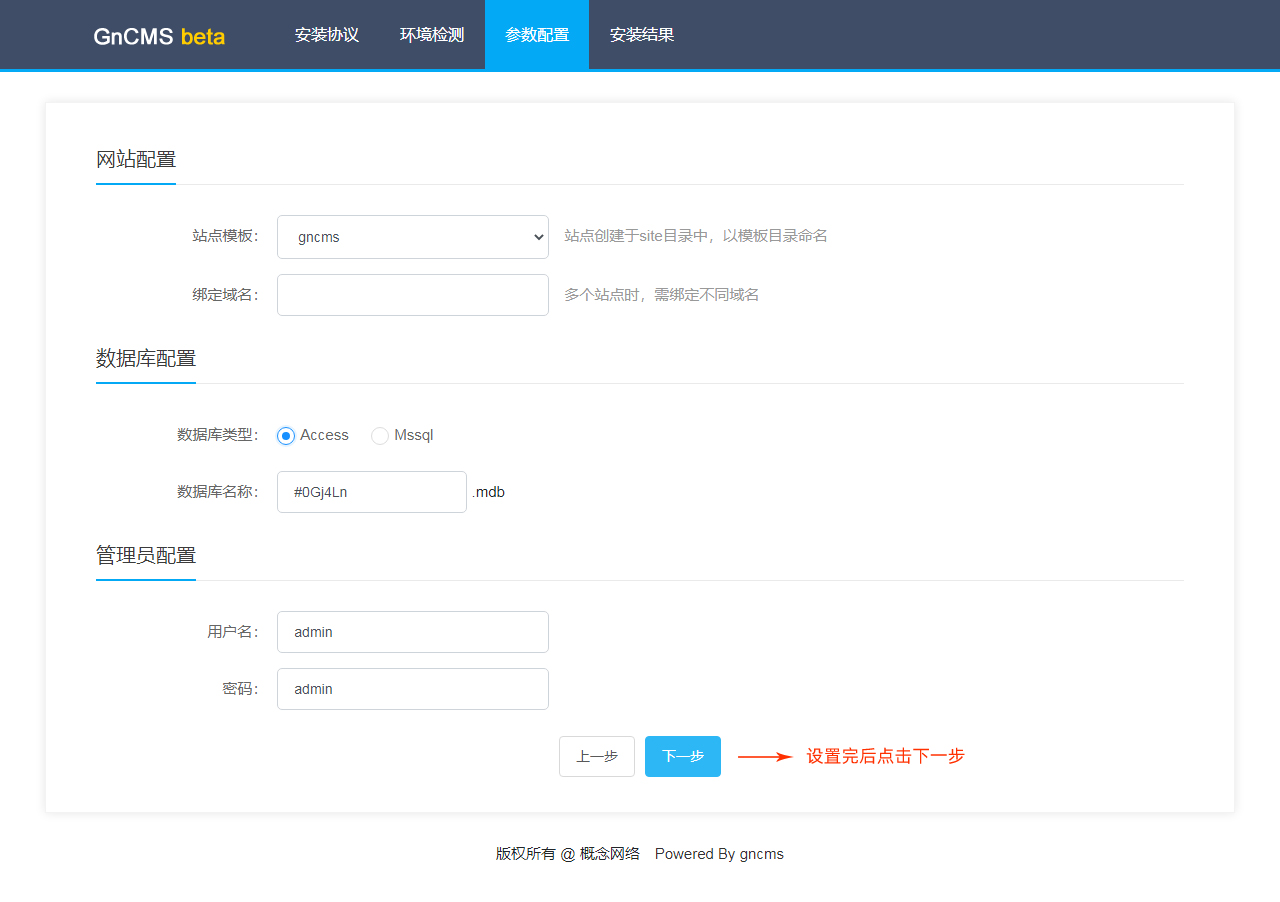Viewport: 1280px width, 902px height.
Task: Focus the 数据库名称 text field
Action: tap(371, 492)
